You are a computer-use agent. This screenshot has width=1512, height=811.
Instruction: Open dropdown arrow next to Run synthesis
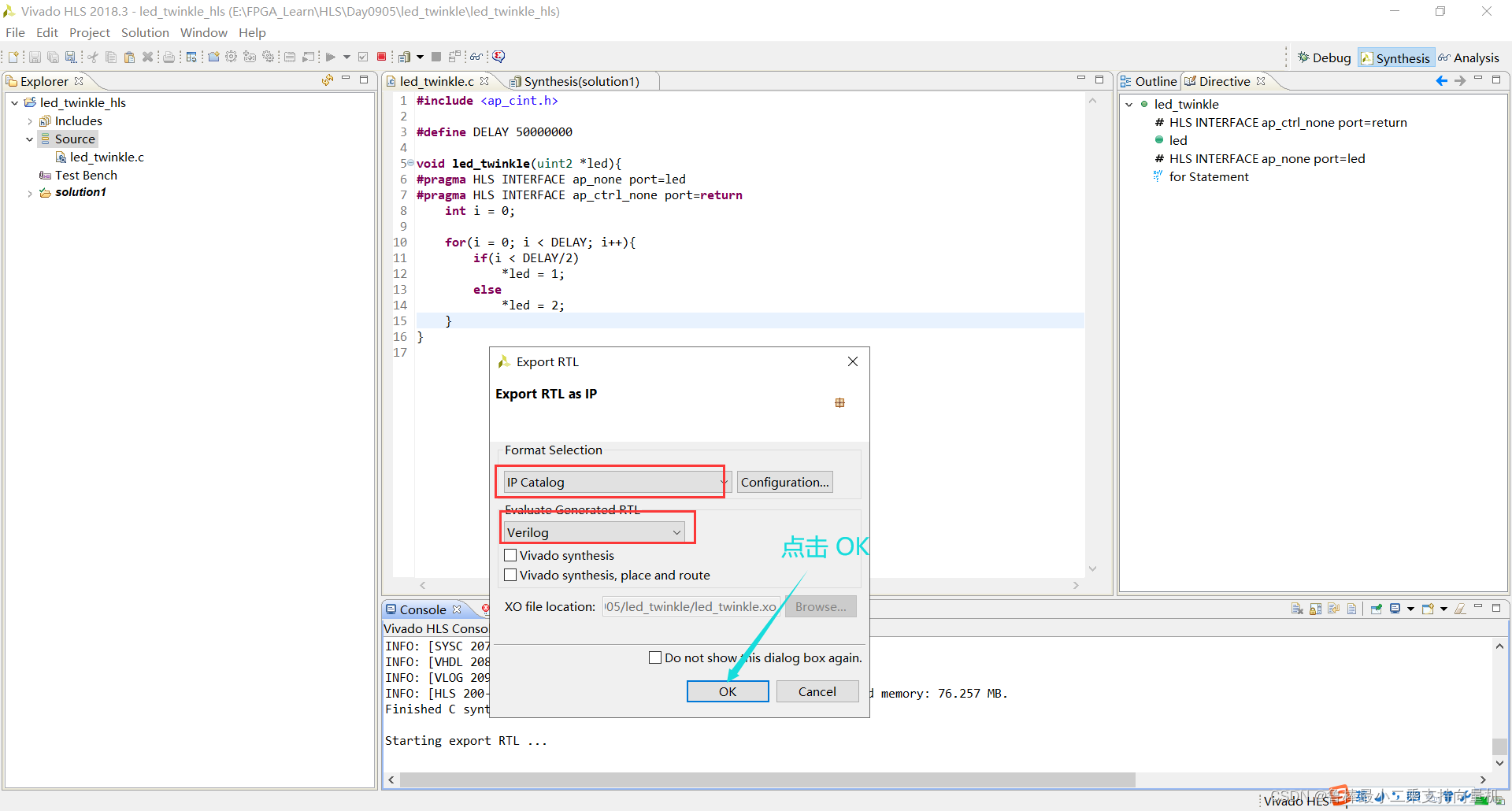(346, 57)
